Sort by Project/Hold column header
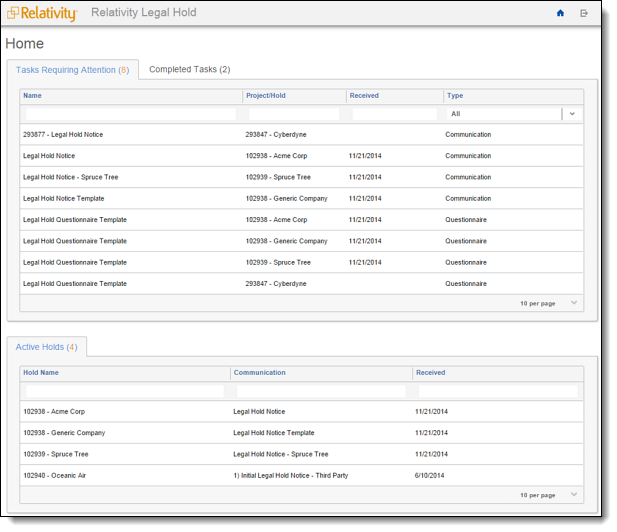This screenshot has width=617, height=532. click(x=266, y=96)
